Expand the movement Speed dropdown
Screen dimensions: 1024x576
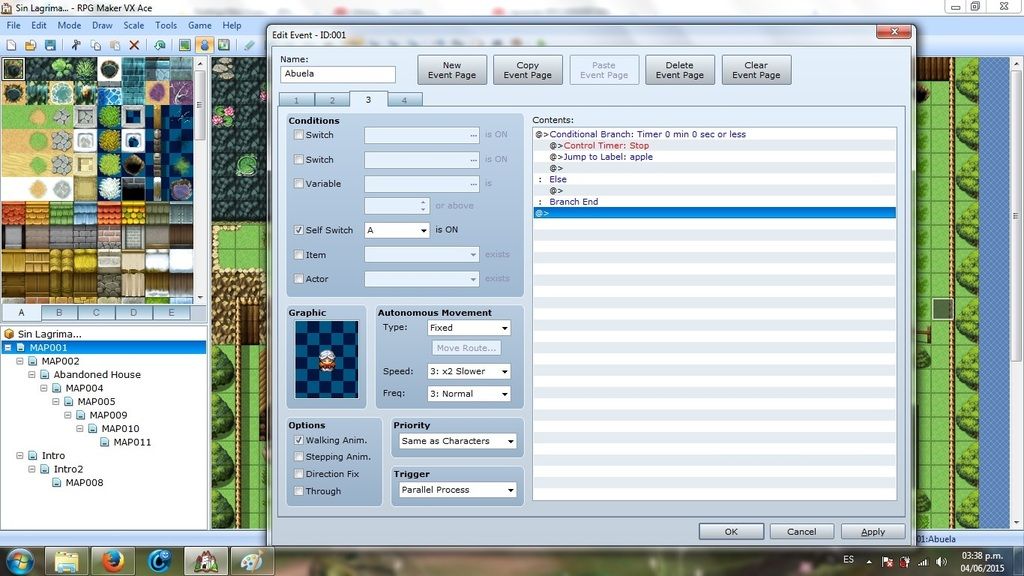click(x=469, y=371)
